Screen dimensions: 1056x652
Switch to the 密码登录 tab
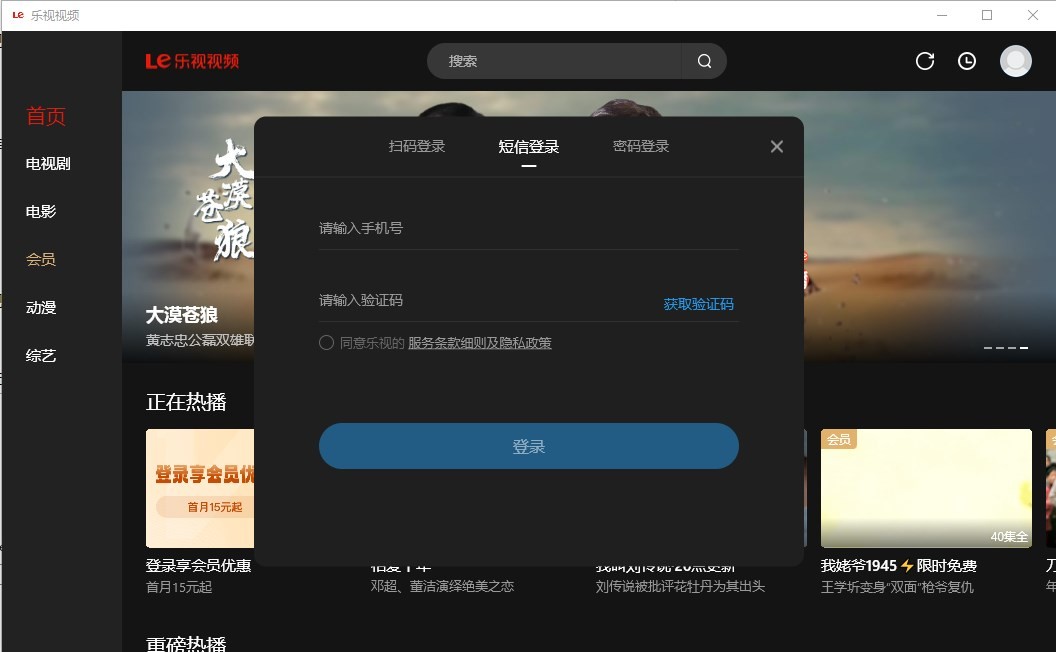pyautogui.click(x=639, y=145)
